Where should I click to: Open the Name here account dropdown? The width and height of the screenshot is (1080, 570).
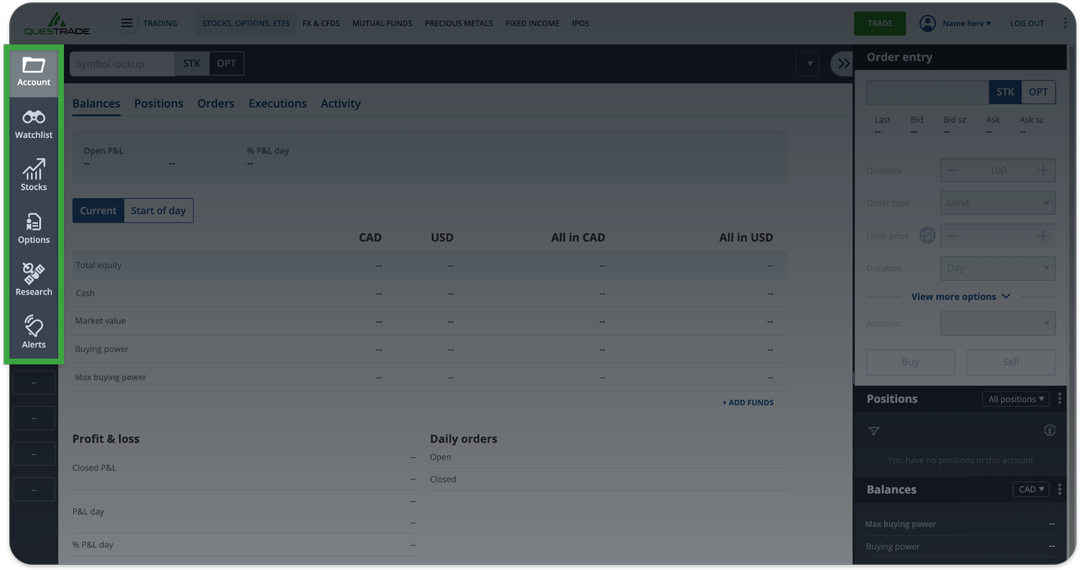[x=966, y=23]
